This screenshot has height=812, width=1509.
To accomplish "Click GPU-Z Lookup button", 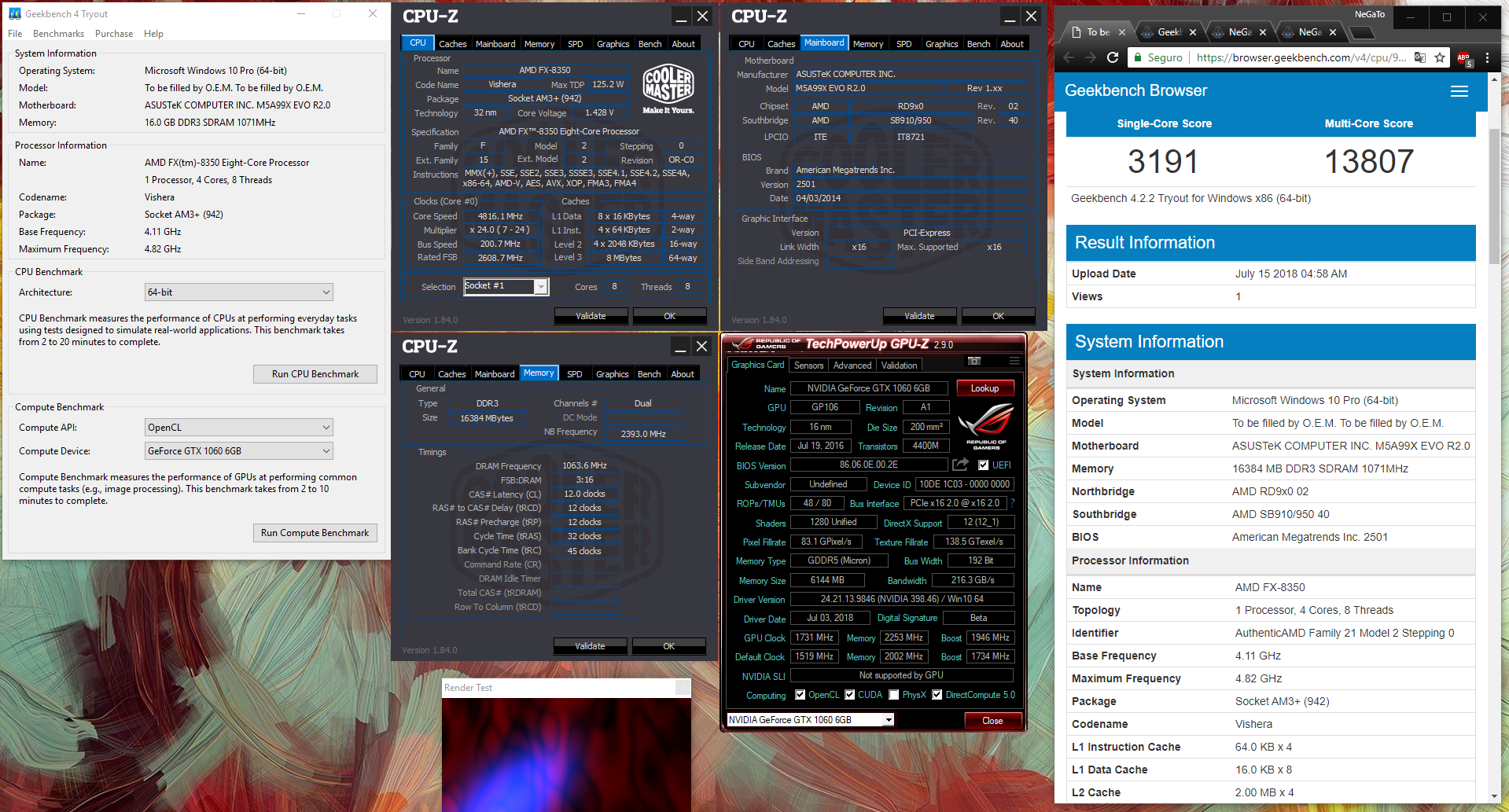I will pos(985,388).
